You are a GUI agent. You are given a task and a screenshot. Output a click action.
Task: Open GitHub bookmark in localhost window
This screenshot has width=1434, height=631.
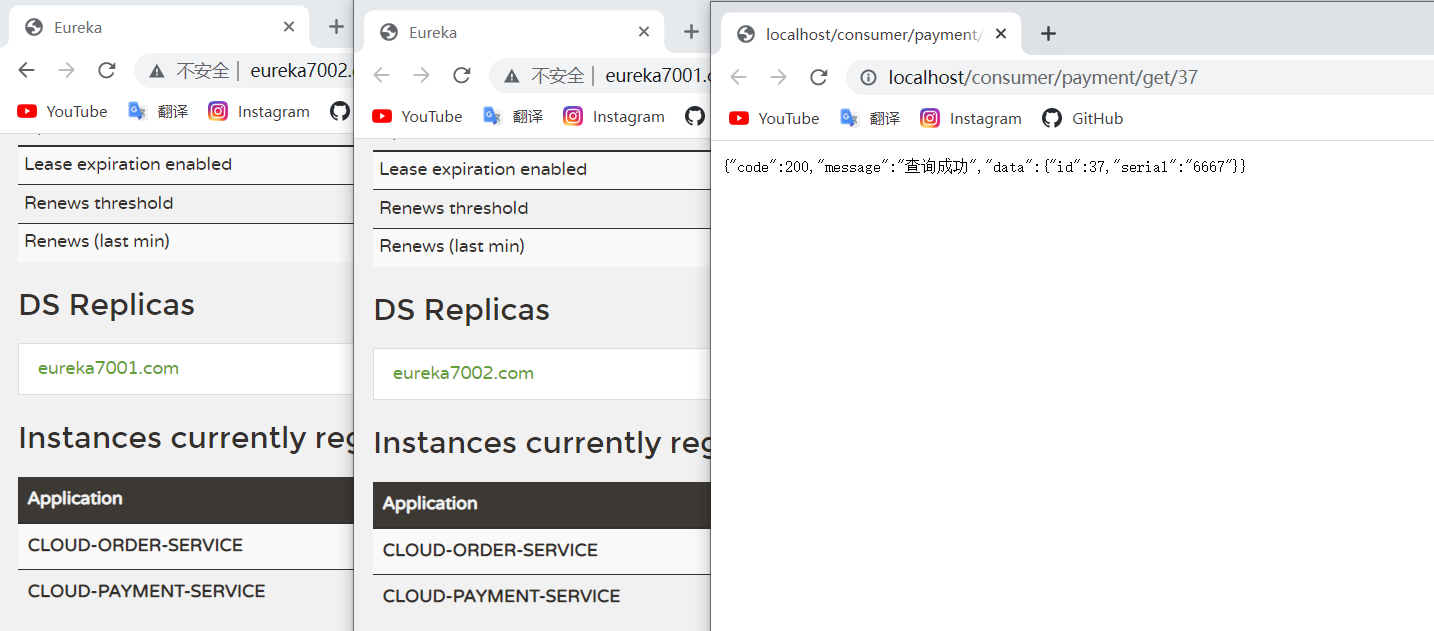(x=1083, y=118)
